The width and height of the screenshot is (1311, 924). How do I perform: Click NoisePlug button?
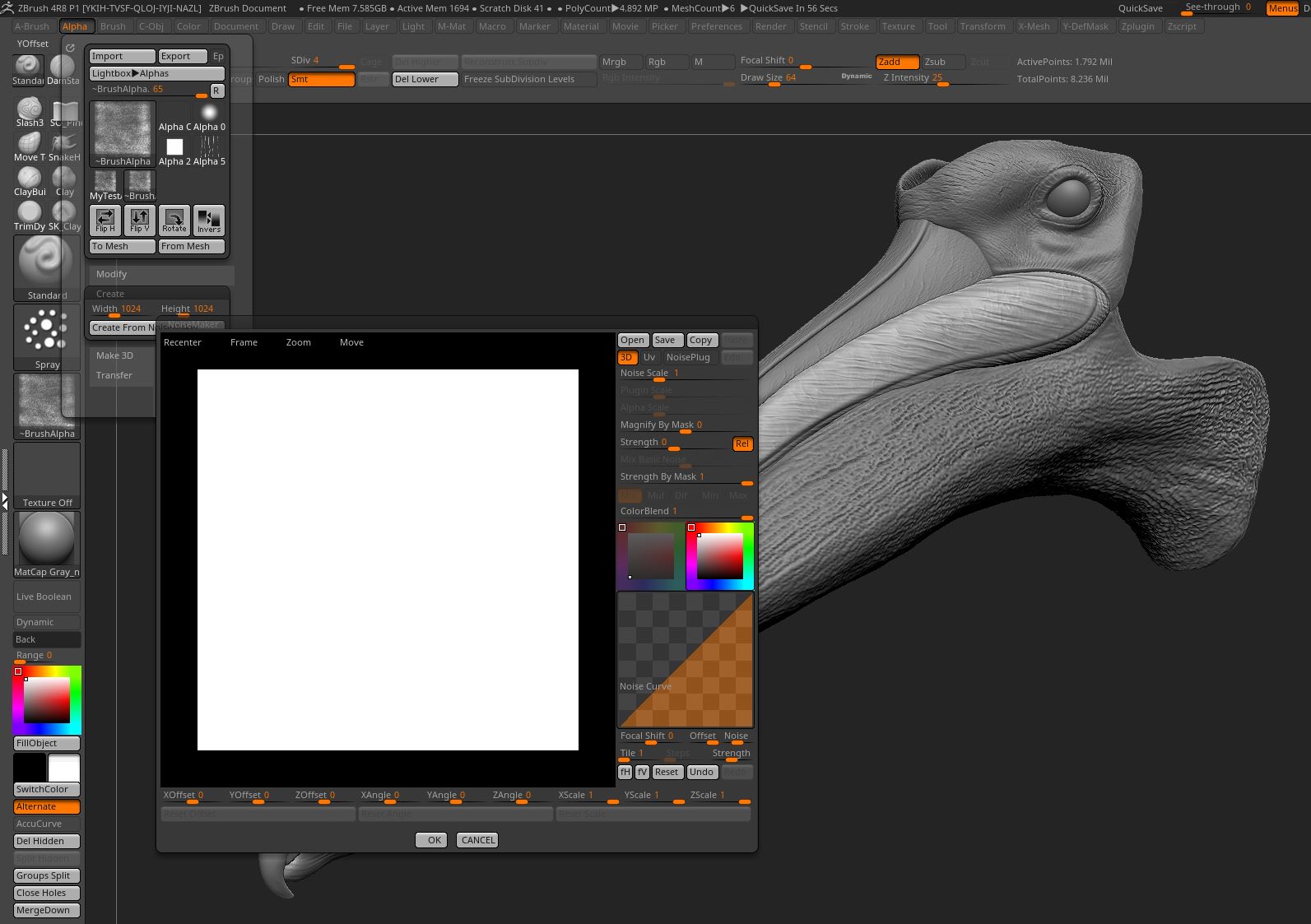tap(689, 357)
